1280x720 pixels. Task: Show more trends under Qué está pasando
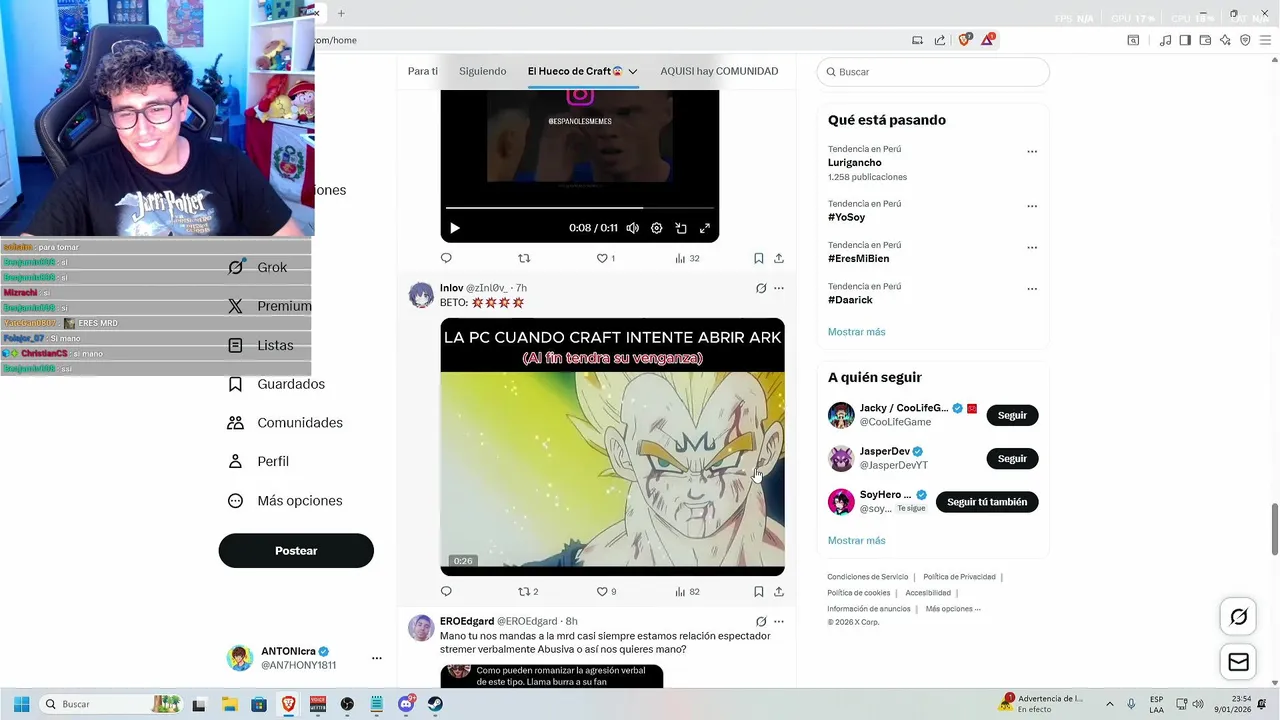click(x=857, y=332)
